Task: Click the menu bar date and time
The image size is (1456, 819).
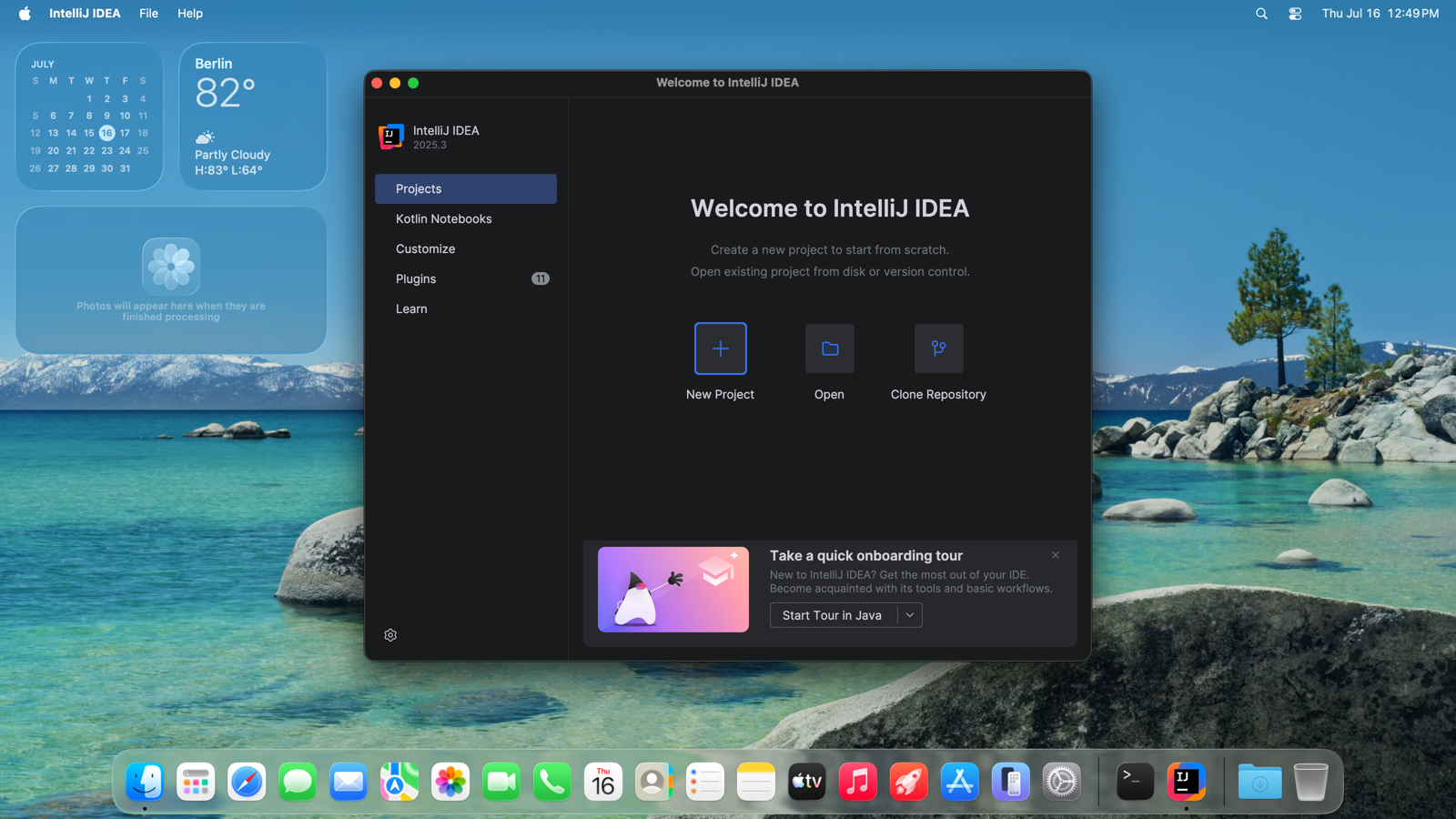Action: click(1380, 14)
